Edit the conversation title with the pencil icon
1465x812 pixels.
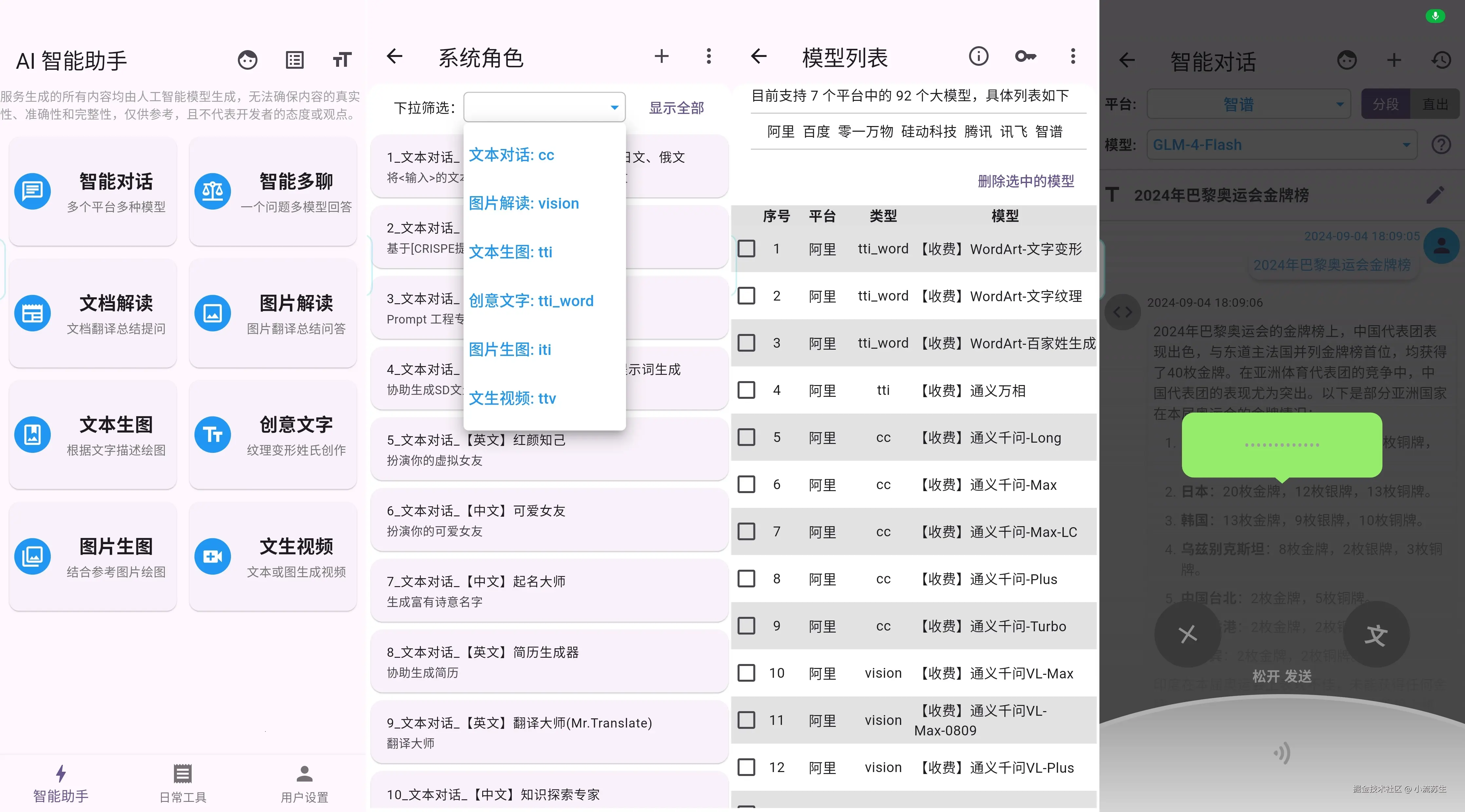(1436, 195)
